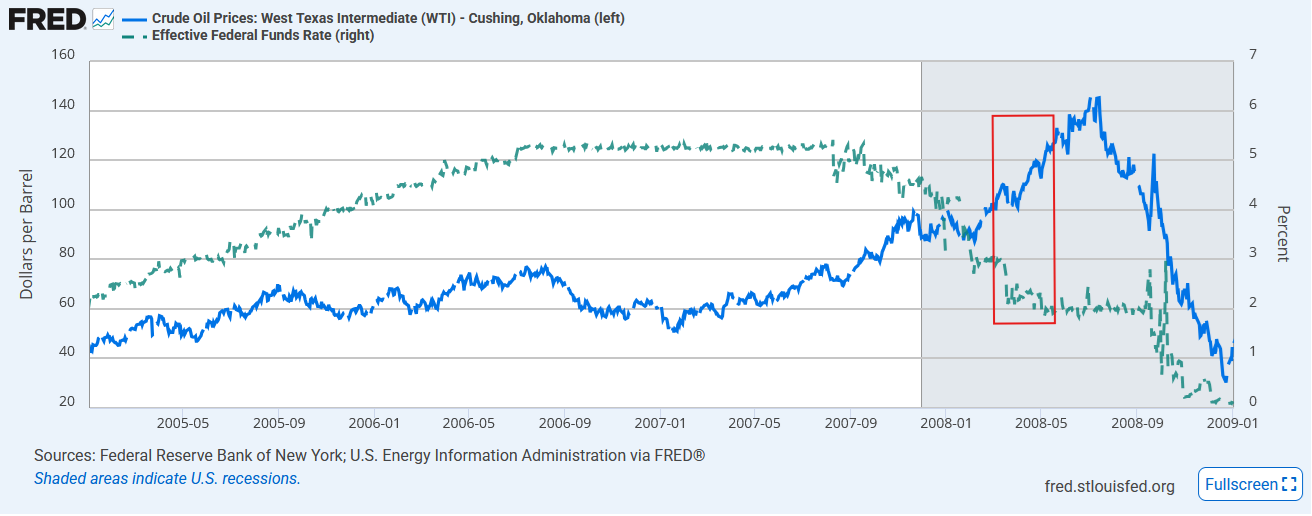Select the 2008-01 x-axis date label
The height and width of the screenshot is (516, 1312).
pos(945,423)
